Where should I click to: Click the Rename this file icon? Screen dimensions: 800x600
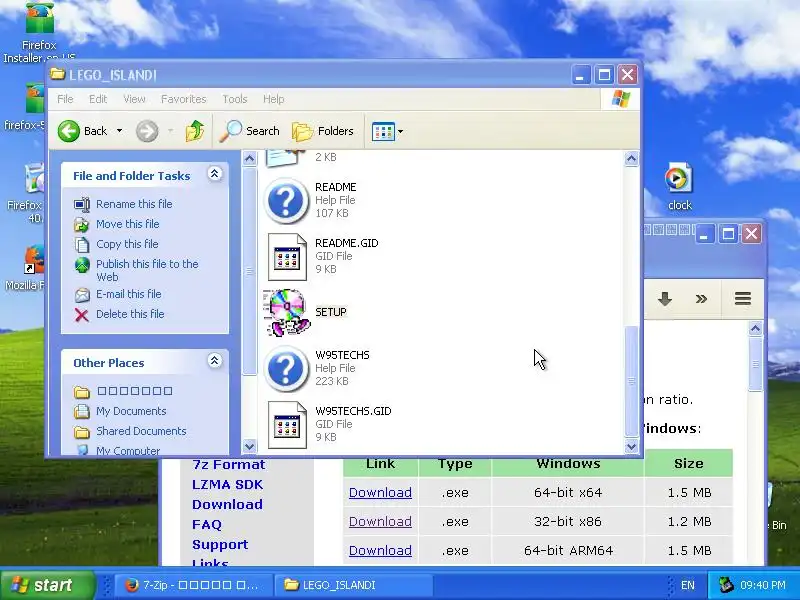(82, 205)
